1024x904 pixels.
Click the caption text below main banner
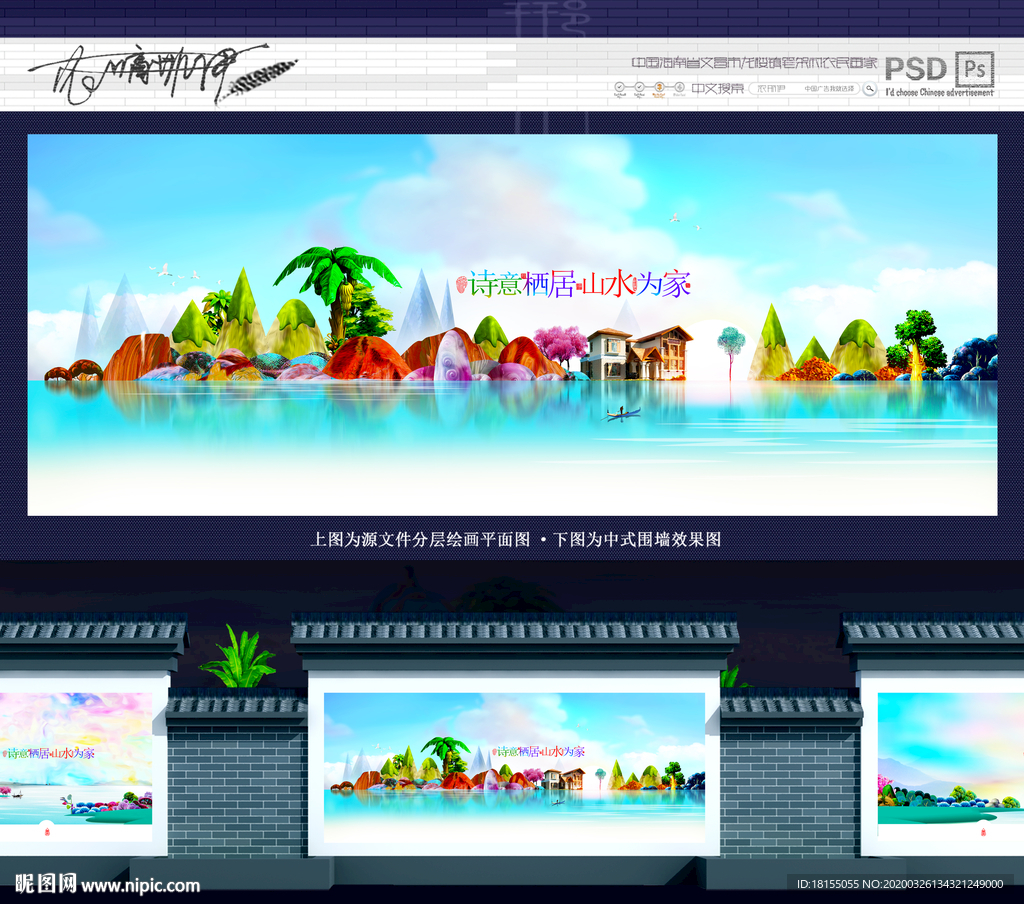[x=515, y=539]
